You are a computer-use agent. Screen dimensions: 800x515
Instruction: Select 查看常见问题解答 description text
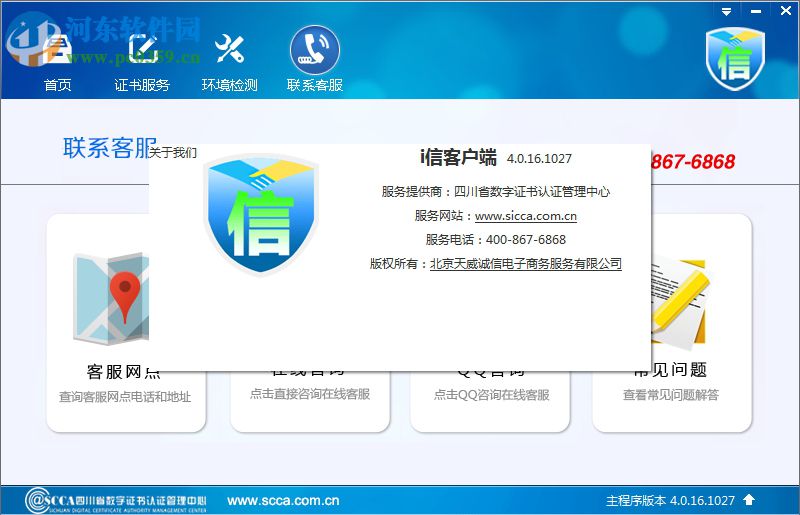[x=670, y=395]
